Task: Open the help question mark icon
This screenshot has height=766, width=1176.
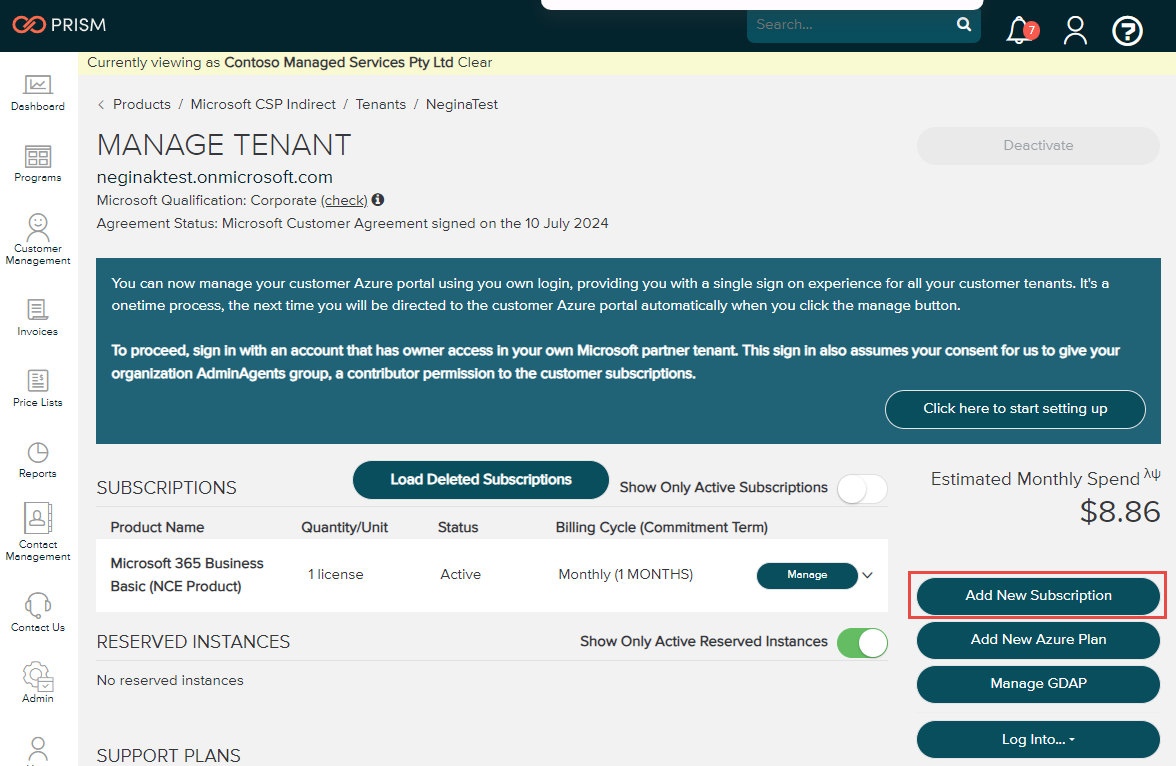Action: tap(1127, 30)
